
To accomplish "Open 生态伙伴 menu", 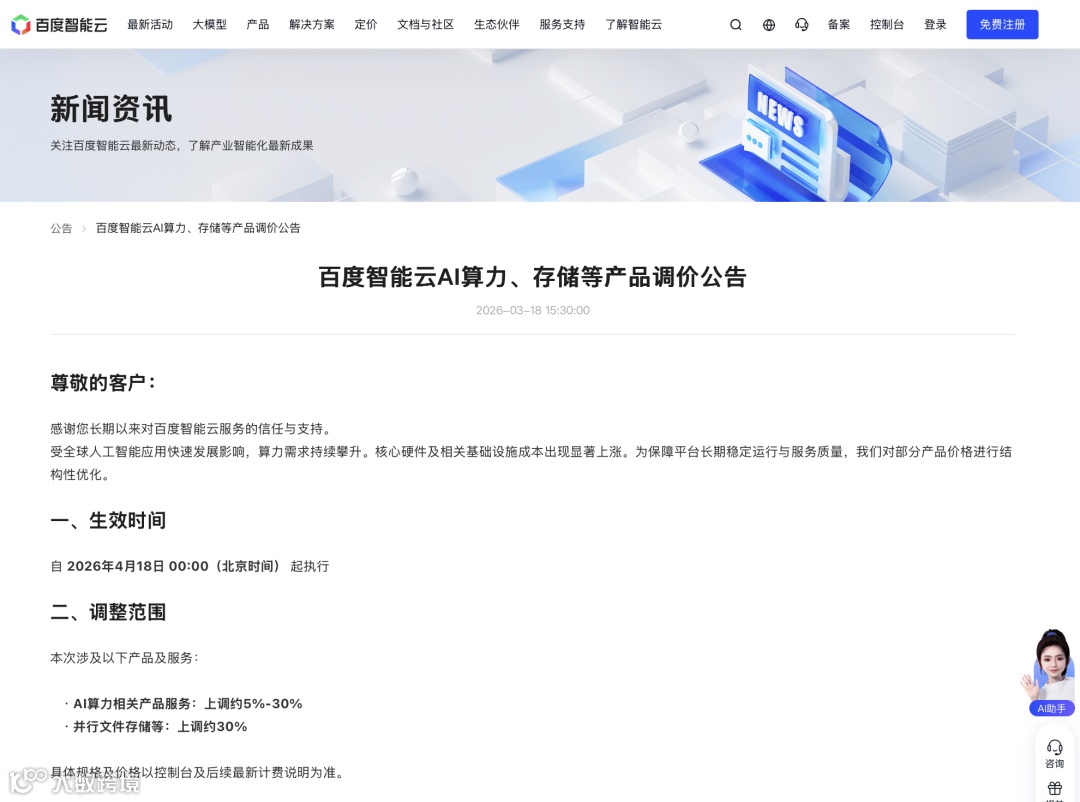I will (x=497, y=25).
